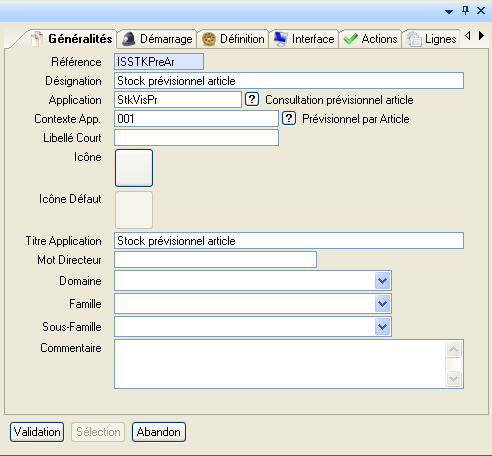Click the Commentaire scrollbar down arrow

tap(453, 378)
